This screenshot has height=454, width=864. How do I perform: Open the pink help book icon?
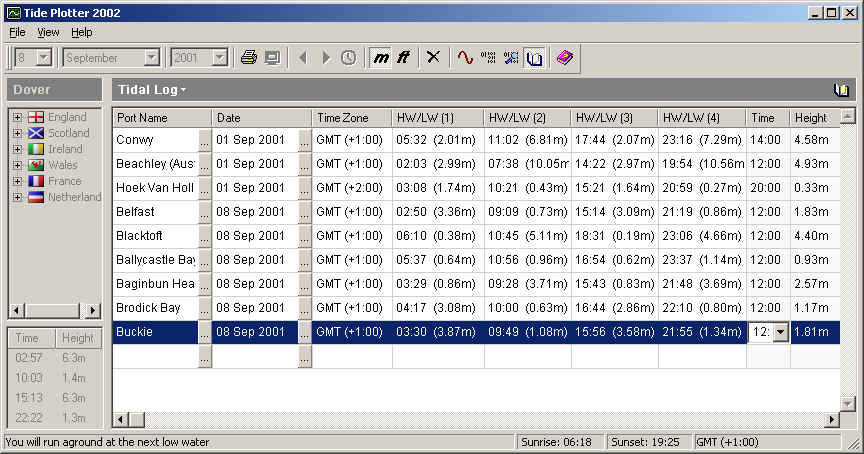[565, 57]
